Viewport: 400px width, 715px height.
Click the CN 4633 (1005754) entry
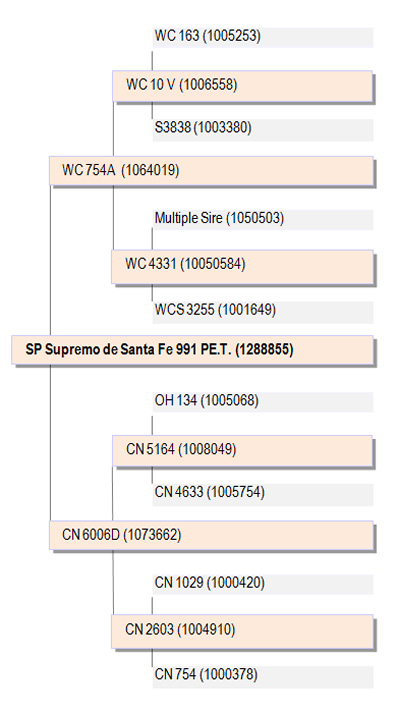pyautogui.click(x=263, y=494)
